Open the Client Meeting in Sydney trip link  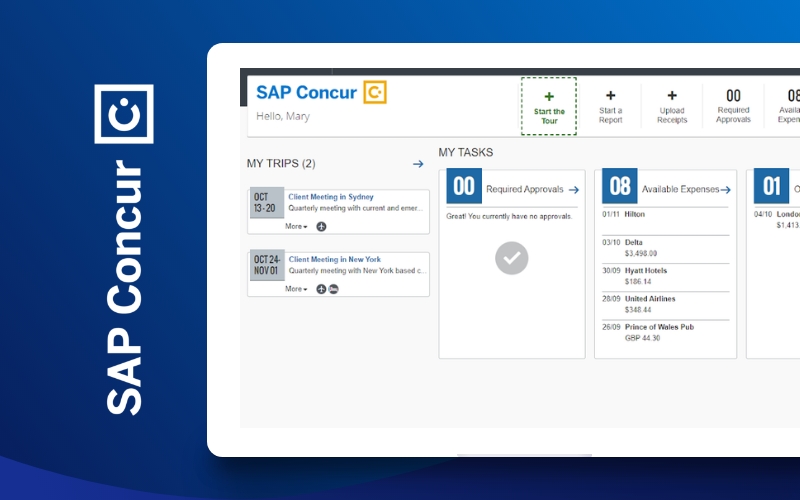[x=331, y=196]
